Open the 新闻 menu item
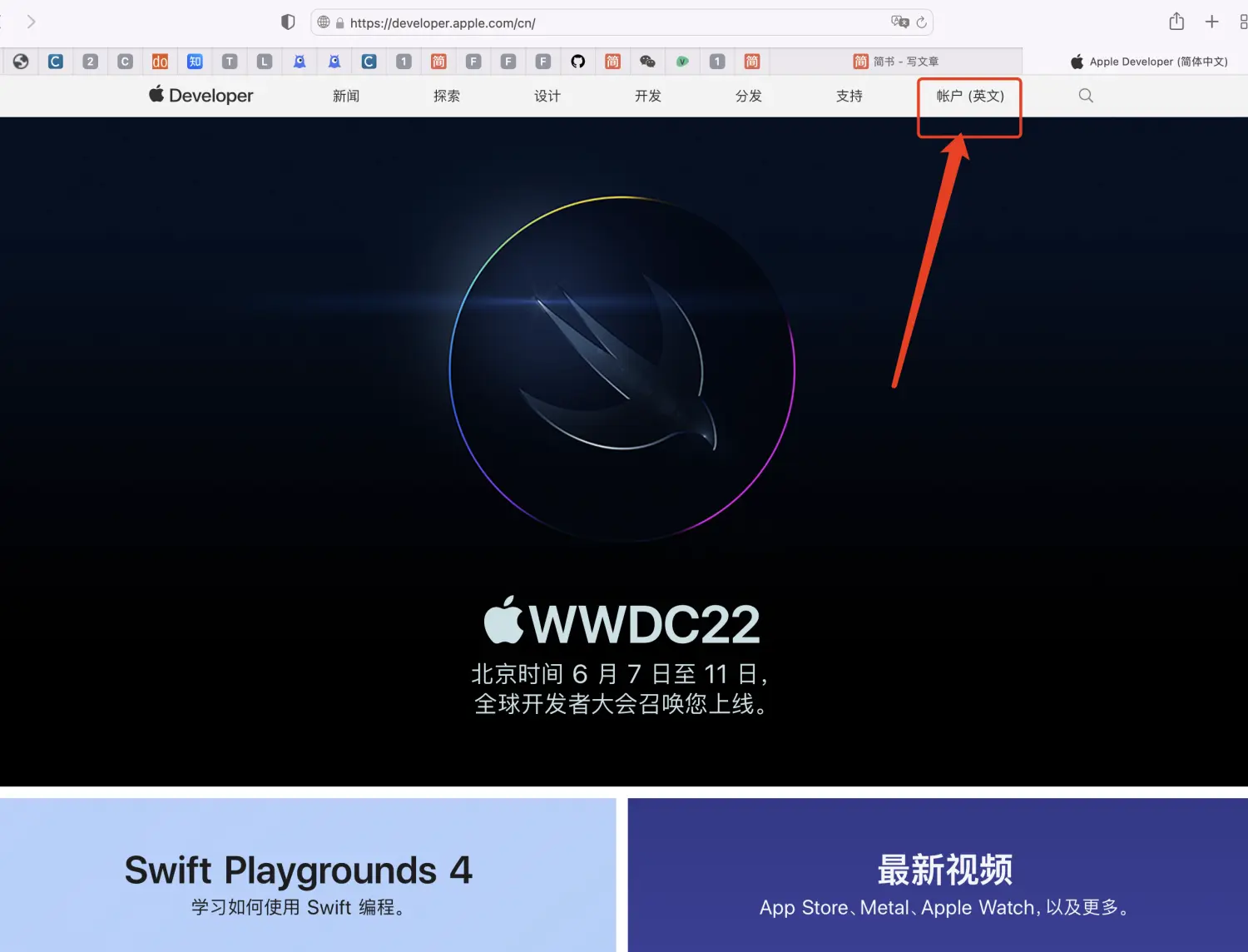This screenshot has height=952, width=1248. 346,96
